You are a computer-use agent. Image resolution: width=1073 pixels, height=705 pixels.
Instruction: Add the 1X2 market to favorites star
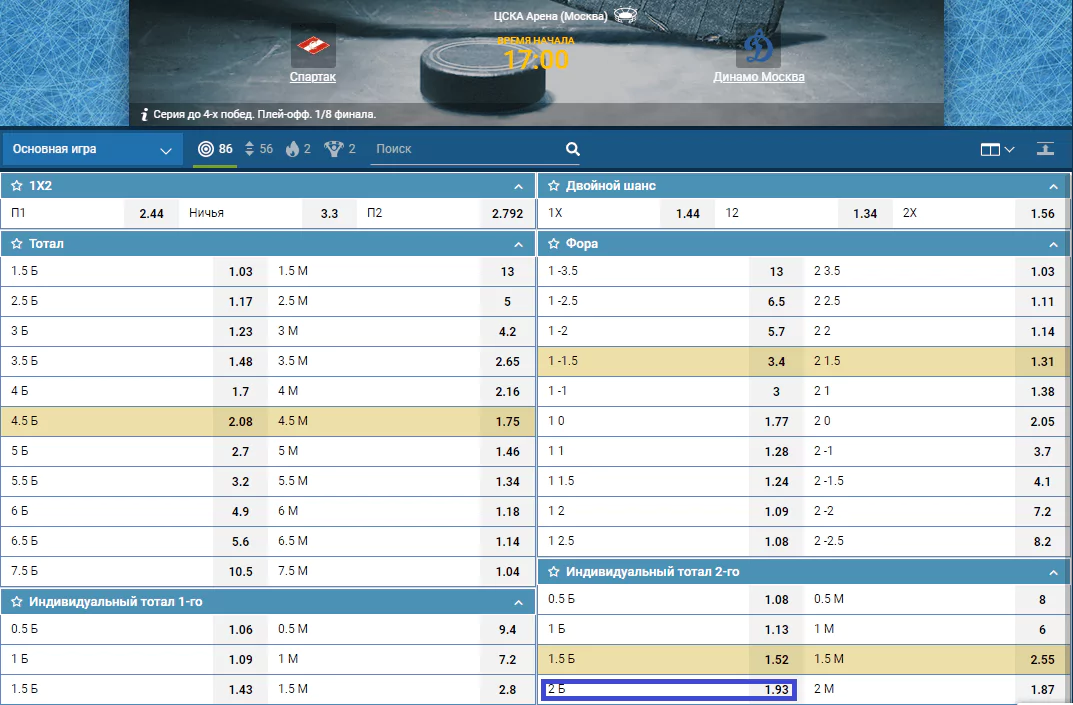tap(16, 186)
